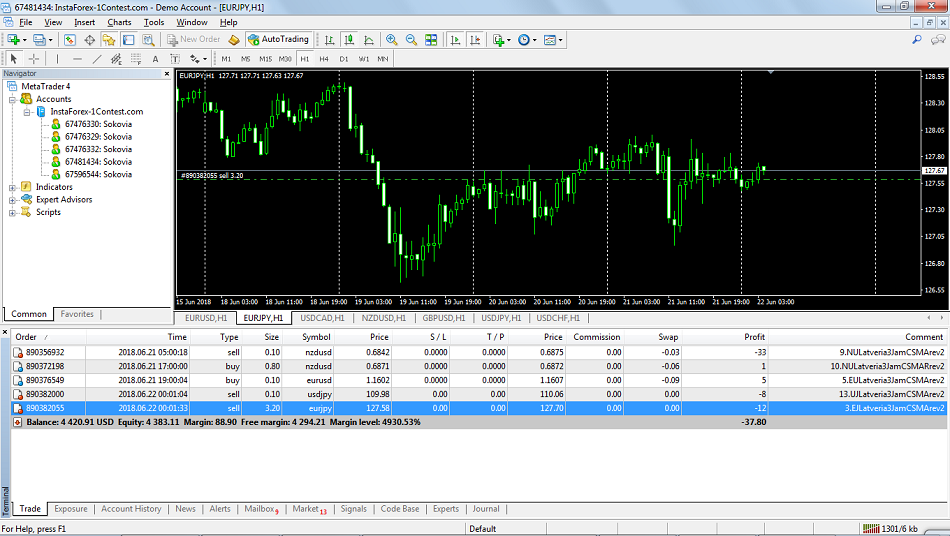This screenshot has width=950, height=536.
Task: Select the text label T tool
Action: point(174,59)
